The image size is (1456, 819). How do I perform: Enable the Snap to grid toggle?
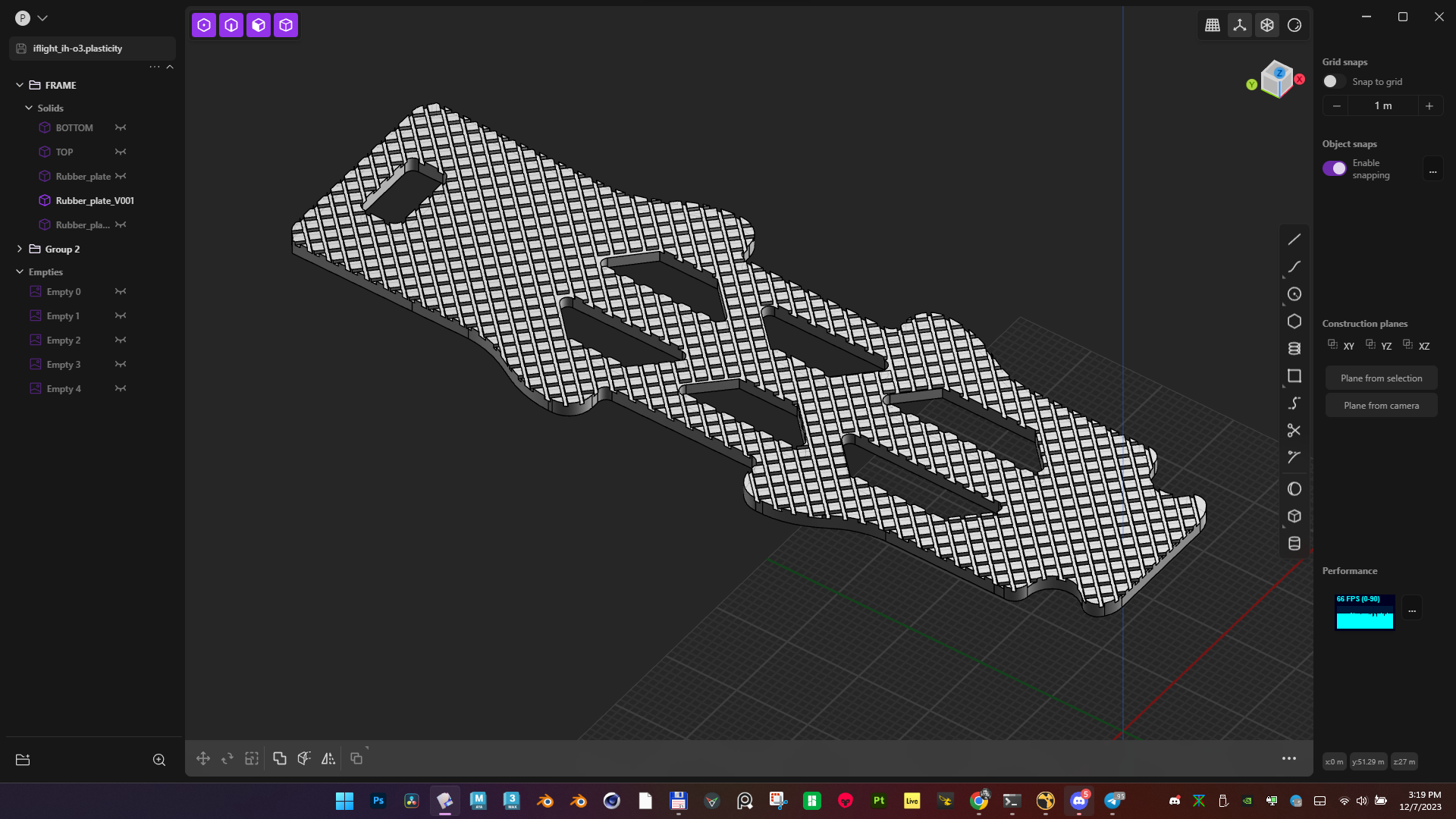[x=1334, y=82]
